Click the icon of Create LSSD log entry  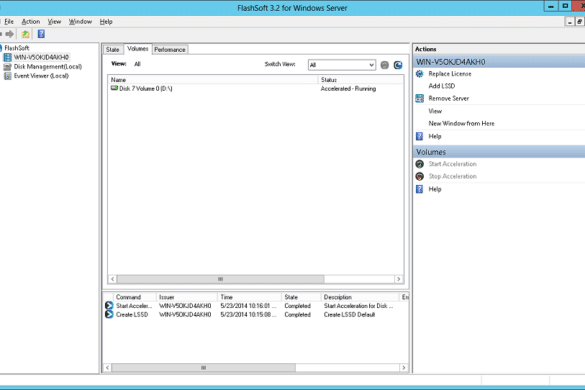tap(109, 315)
